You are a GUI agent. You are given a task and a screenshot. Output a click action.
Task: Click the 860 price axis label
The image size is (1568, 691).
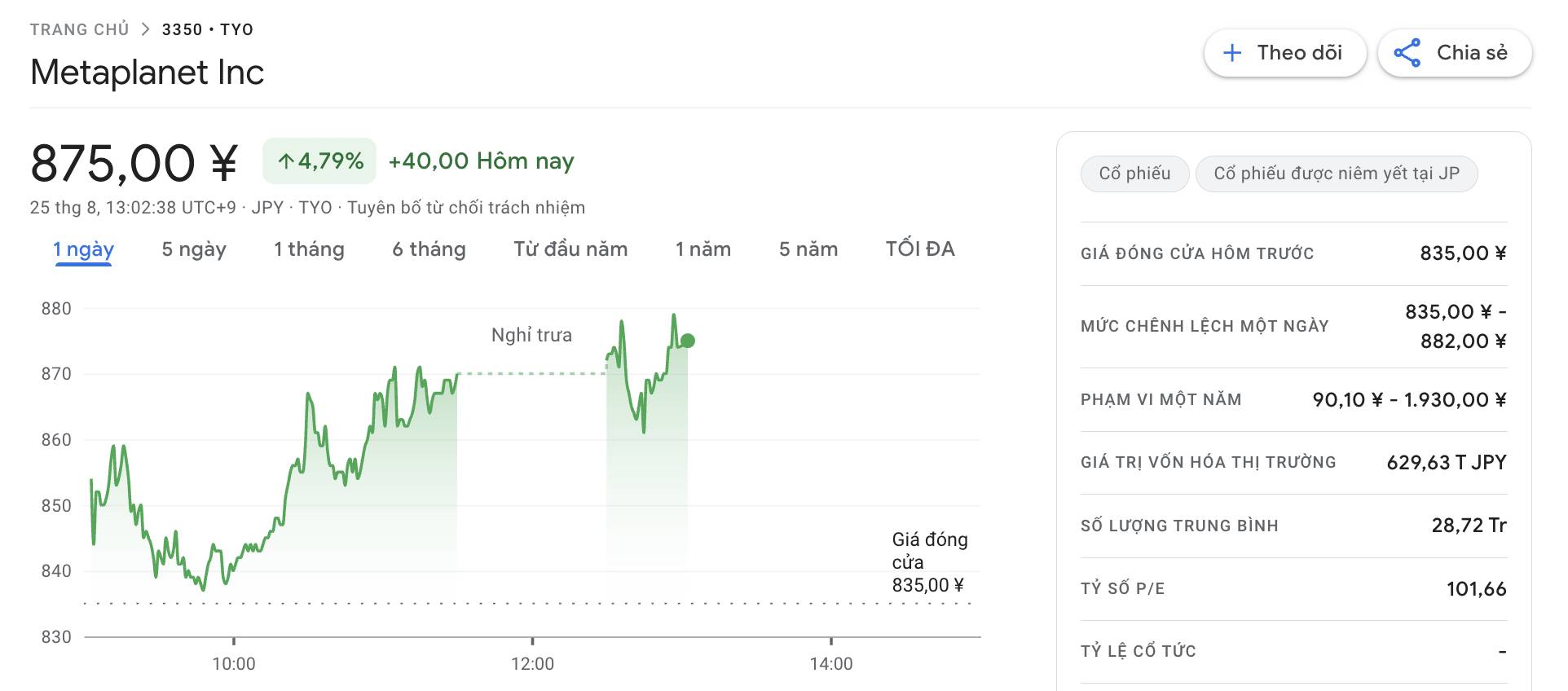(x=56, y=440)
